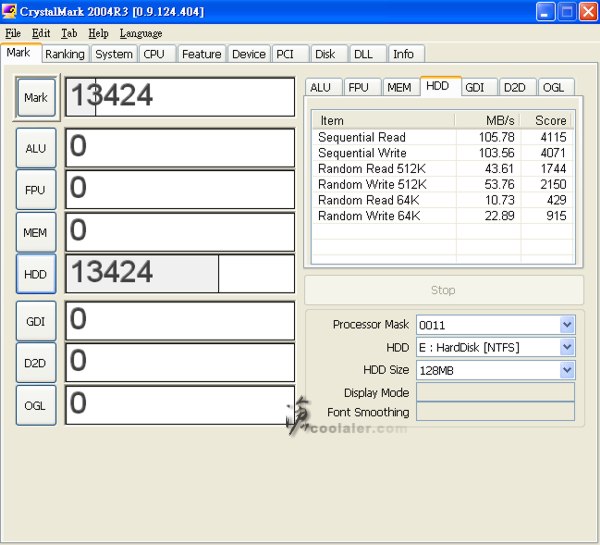Open the HDD drive selection dropdown

tap(567, 347)
